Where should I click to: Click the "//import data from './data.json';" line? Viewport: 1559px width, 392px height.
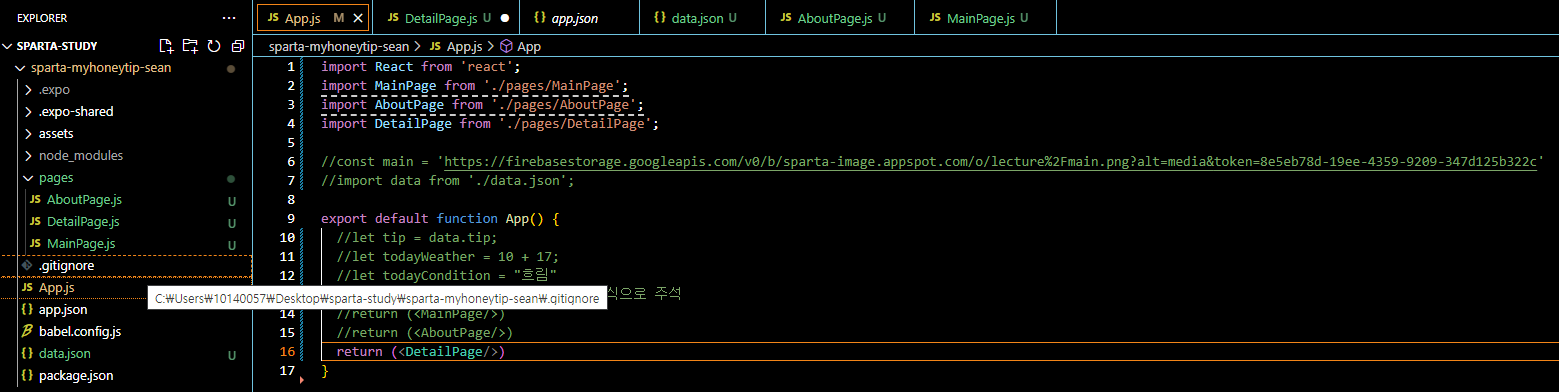[448, 181]
